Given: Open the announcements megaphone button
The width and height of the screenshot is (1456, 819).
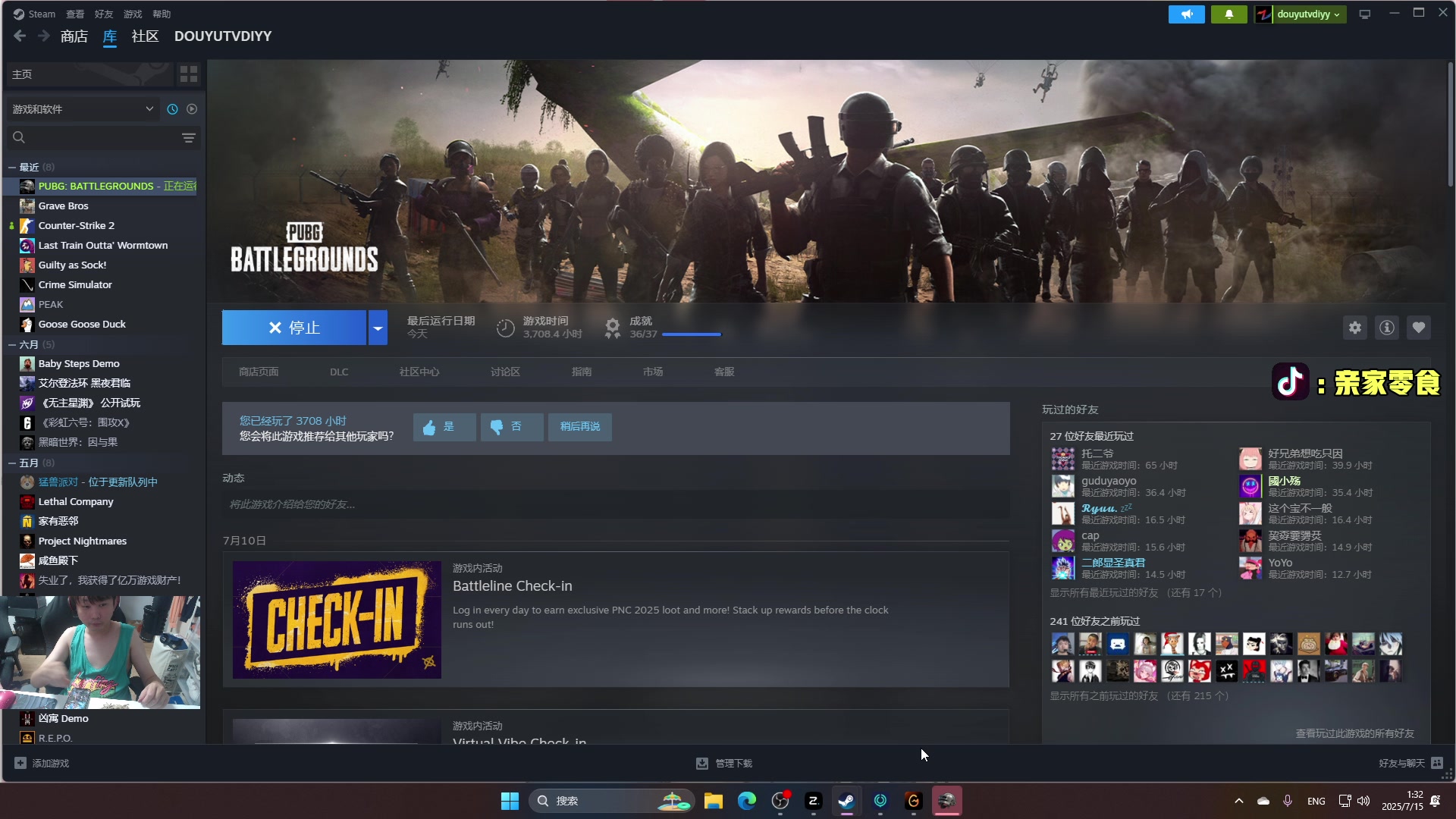Looking at the screenshot, I should coord(1186,14).
